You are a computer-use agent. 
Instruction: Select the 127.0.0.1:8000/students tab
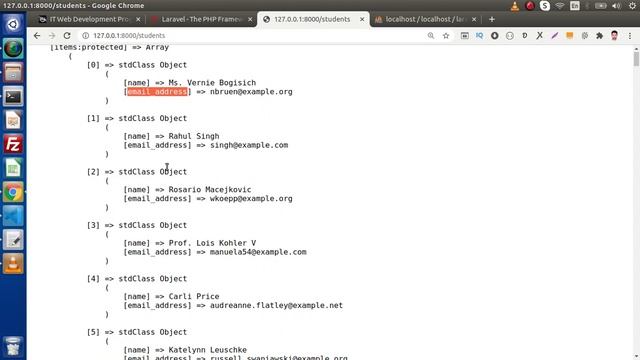point(312,19)
